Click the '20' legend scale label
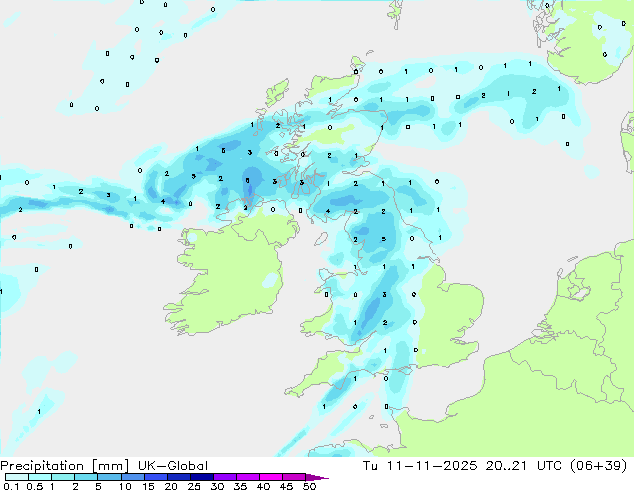634x490 pixels. pos(171,486)
